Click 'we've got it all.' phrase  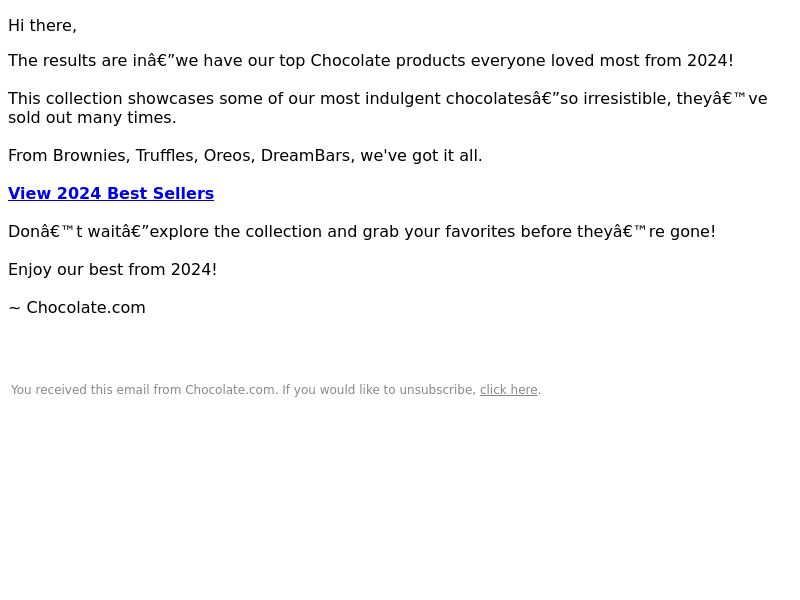(421, 156)
